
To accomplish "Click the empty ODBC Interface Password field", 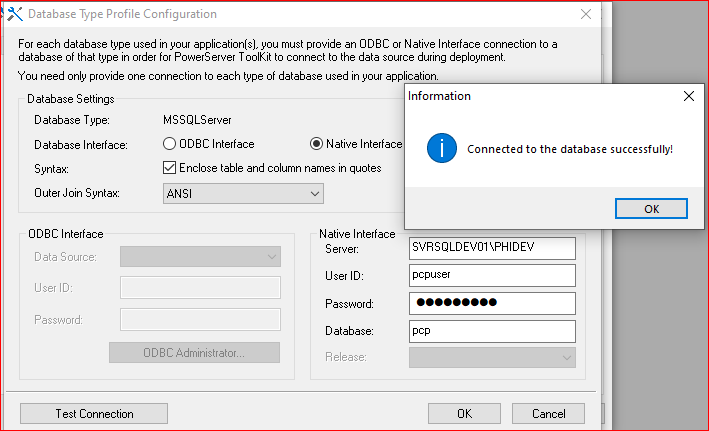I will 200,320.
